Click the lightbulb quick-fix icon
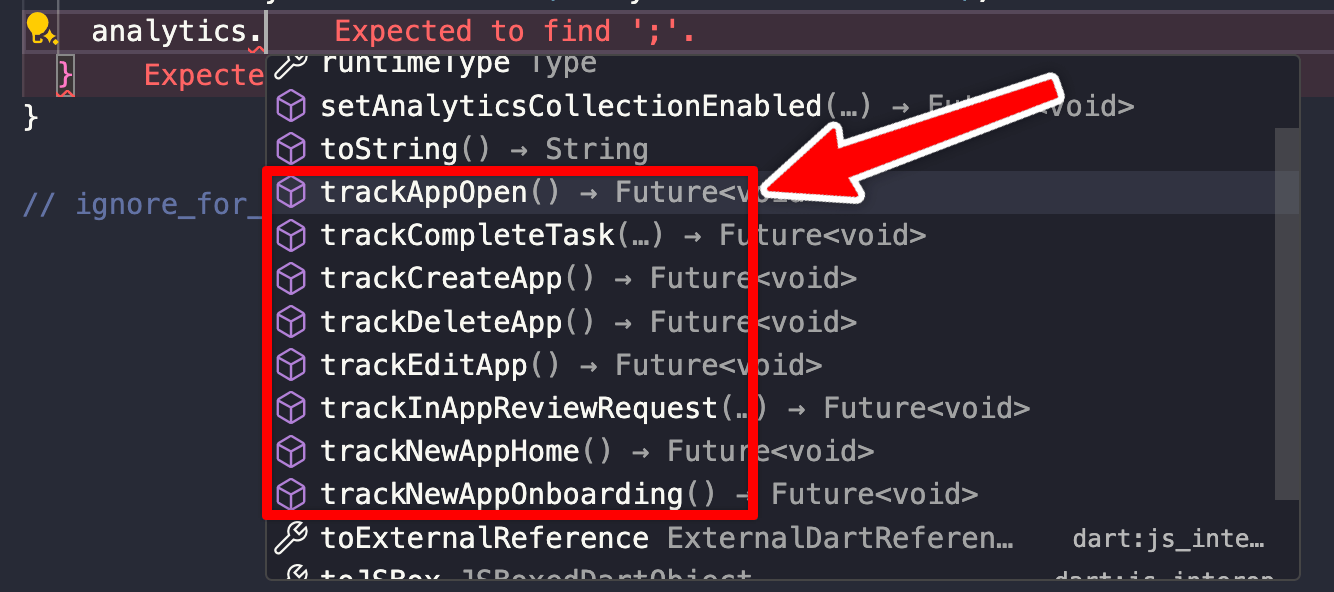The height and width of the screenshot is (592, 1334). (x=42, y=30)
